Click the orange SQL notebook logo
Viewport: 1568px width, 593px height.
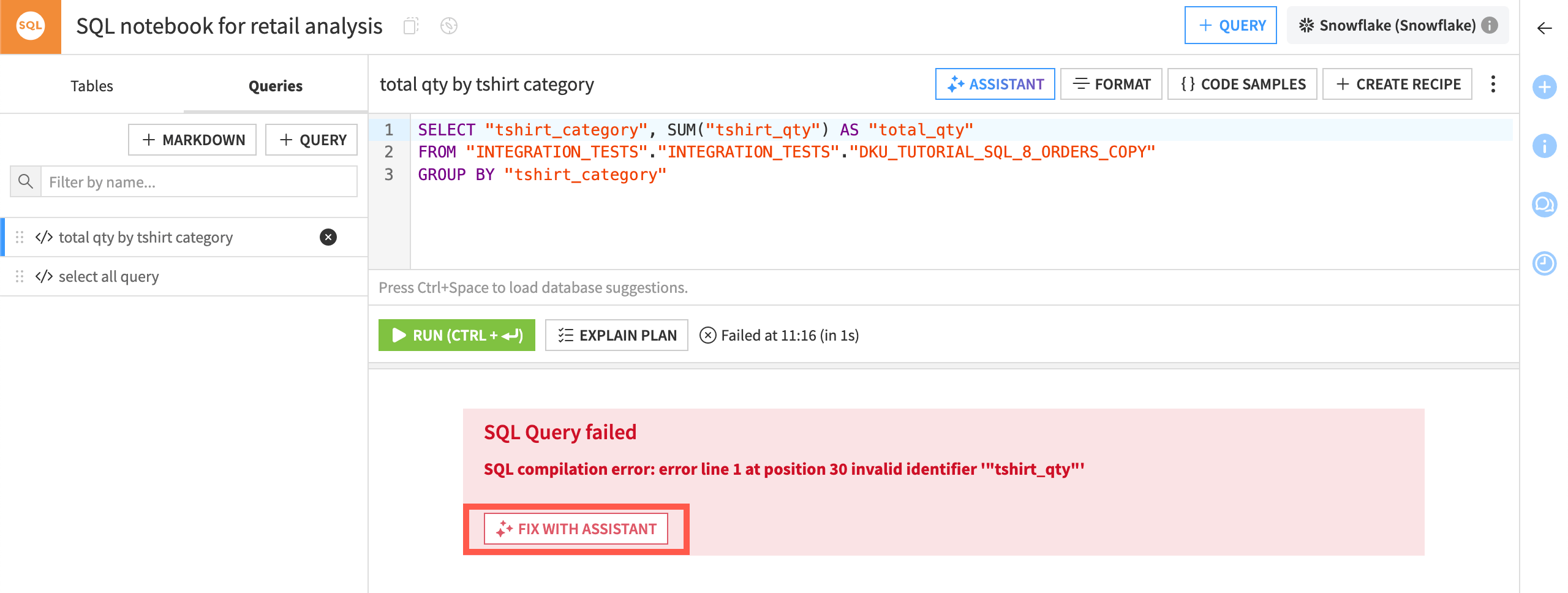point(31,26)
